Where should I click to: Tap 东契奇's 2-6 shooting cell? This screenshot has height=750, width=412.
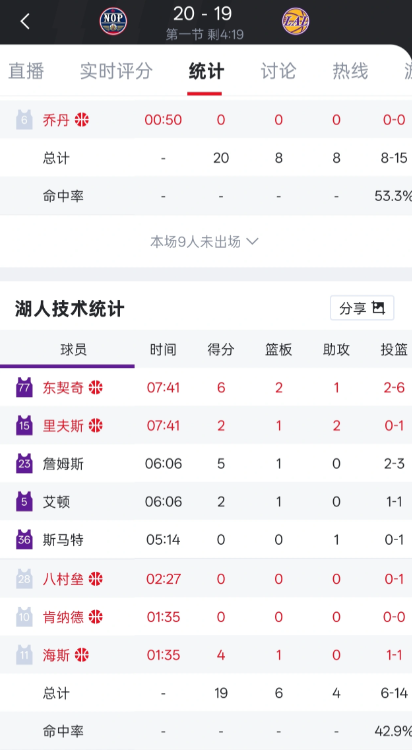[394, 387]
